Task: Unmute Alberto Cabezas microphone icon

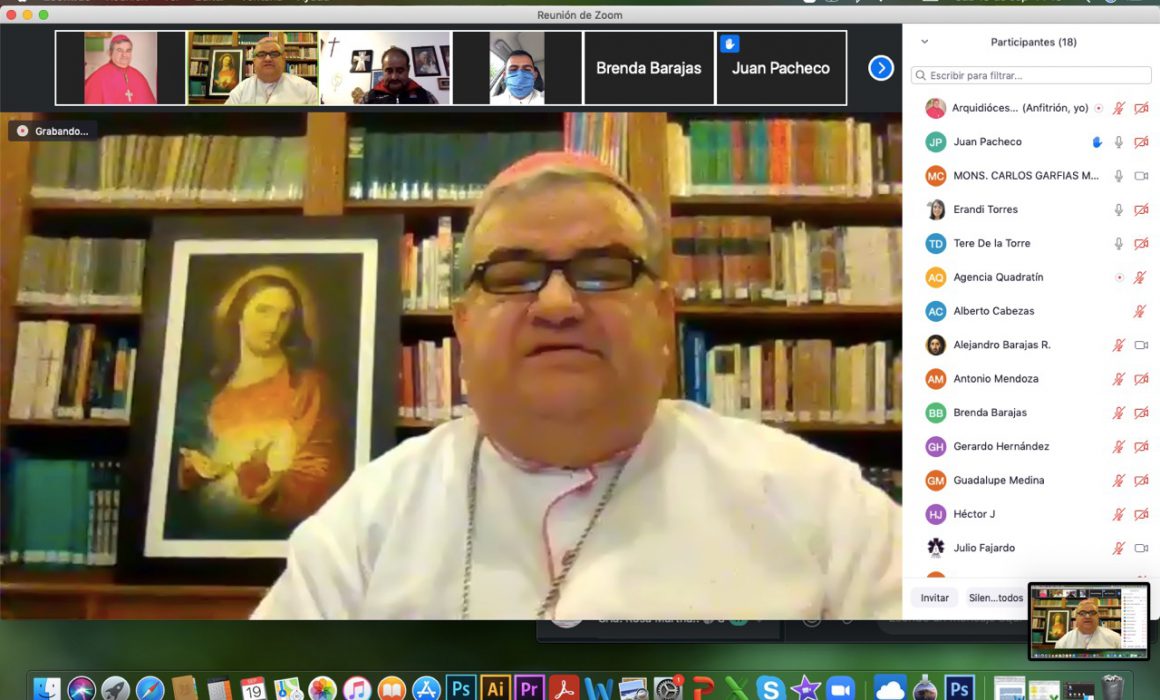Action: pos(1140,312)
